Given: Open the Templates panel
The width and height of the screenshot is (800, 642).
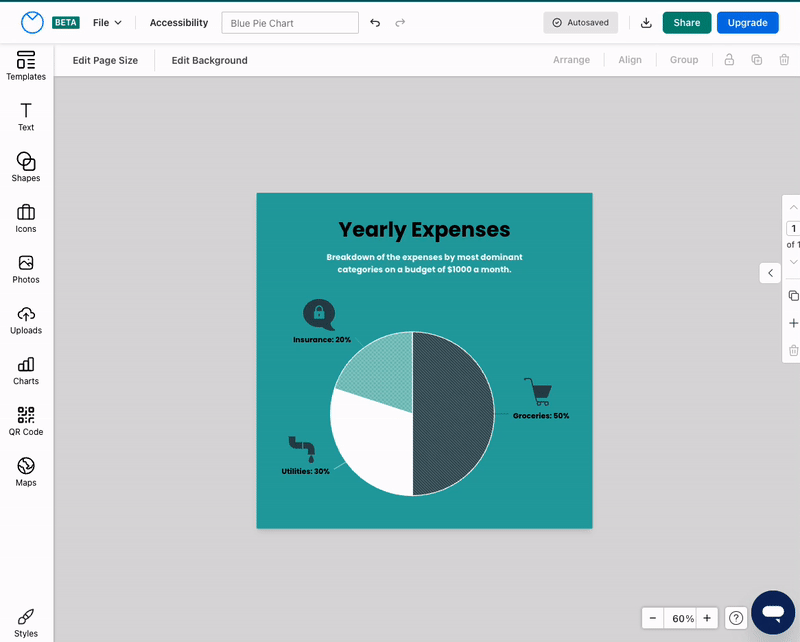Looking at the screenshot, I should point(25,68).
